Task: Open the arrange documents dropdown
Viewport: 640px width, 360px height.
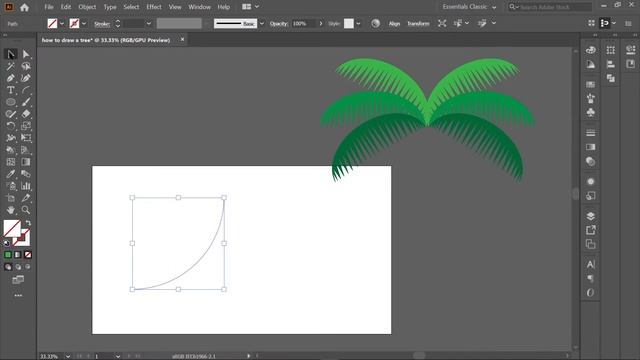Action: tap(251, 7)
